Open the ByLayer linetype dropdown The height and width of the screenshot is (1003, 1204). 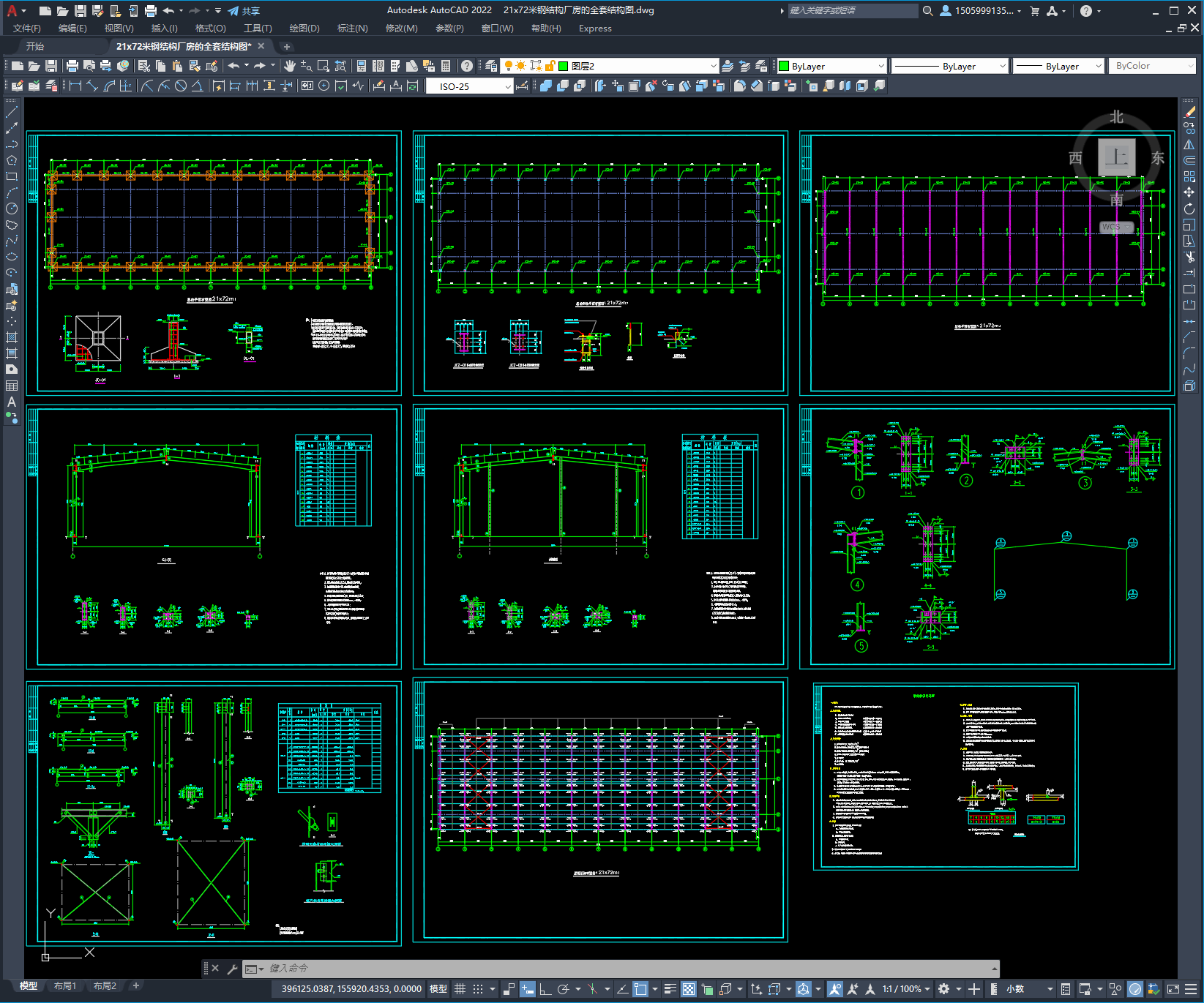950,66
